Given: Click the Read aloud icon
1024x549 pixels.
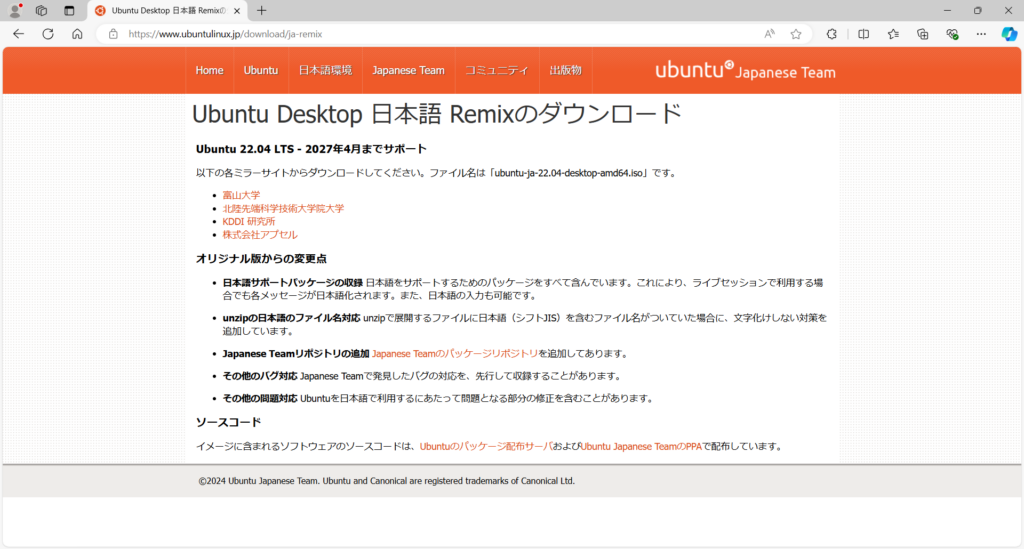Looking at the screenshot, I should tap(769, 34).
